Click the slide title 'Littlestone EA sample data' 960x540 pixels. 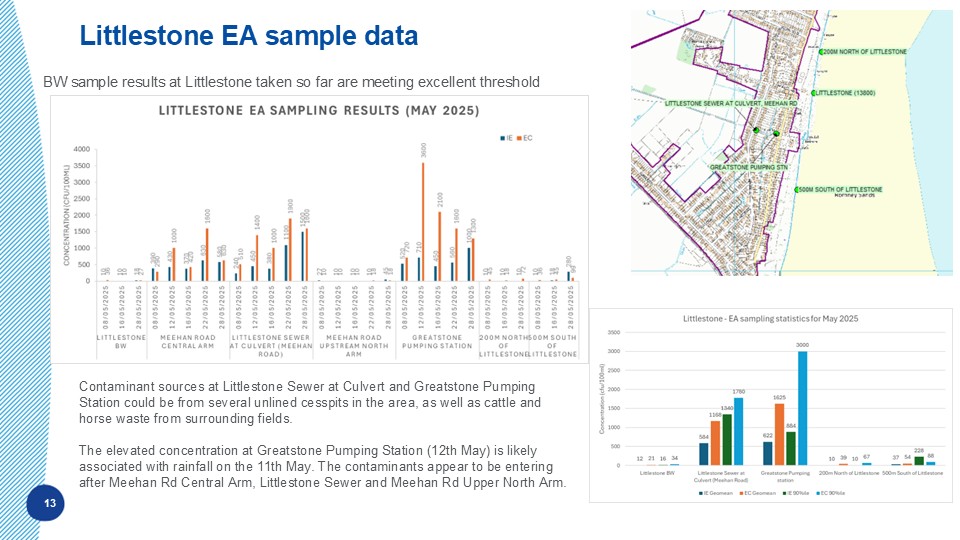click(249, 36)
